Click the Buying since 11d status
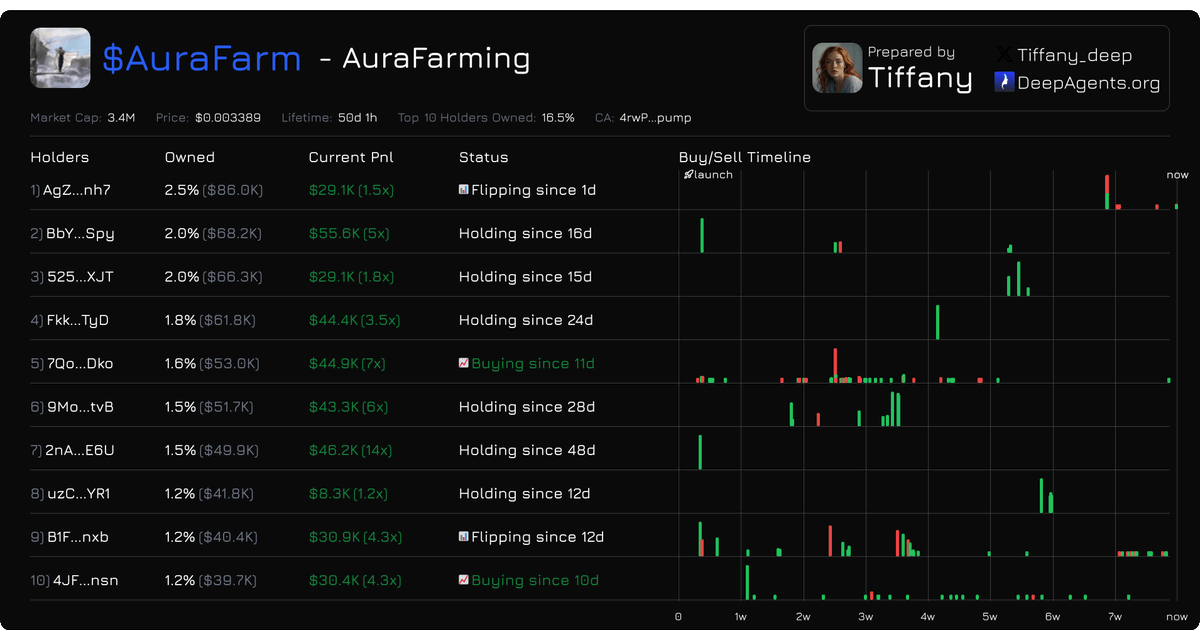Screen dimensions: 1200x638 point(533,364)
